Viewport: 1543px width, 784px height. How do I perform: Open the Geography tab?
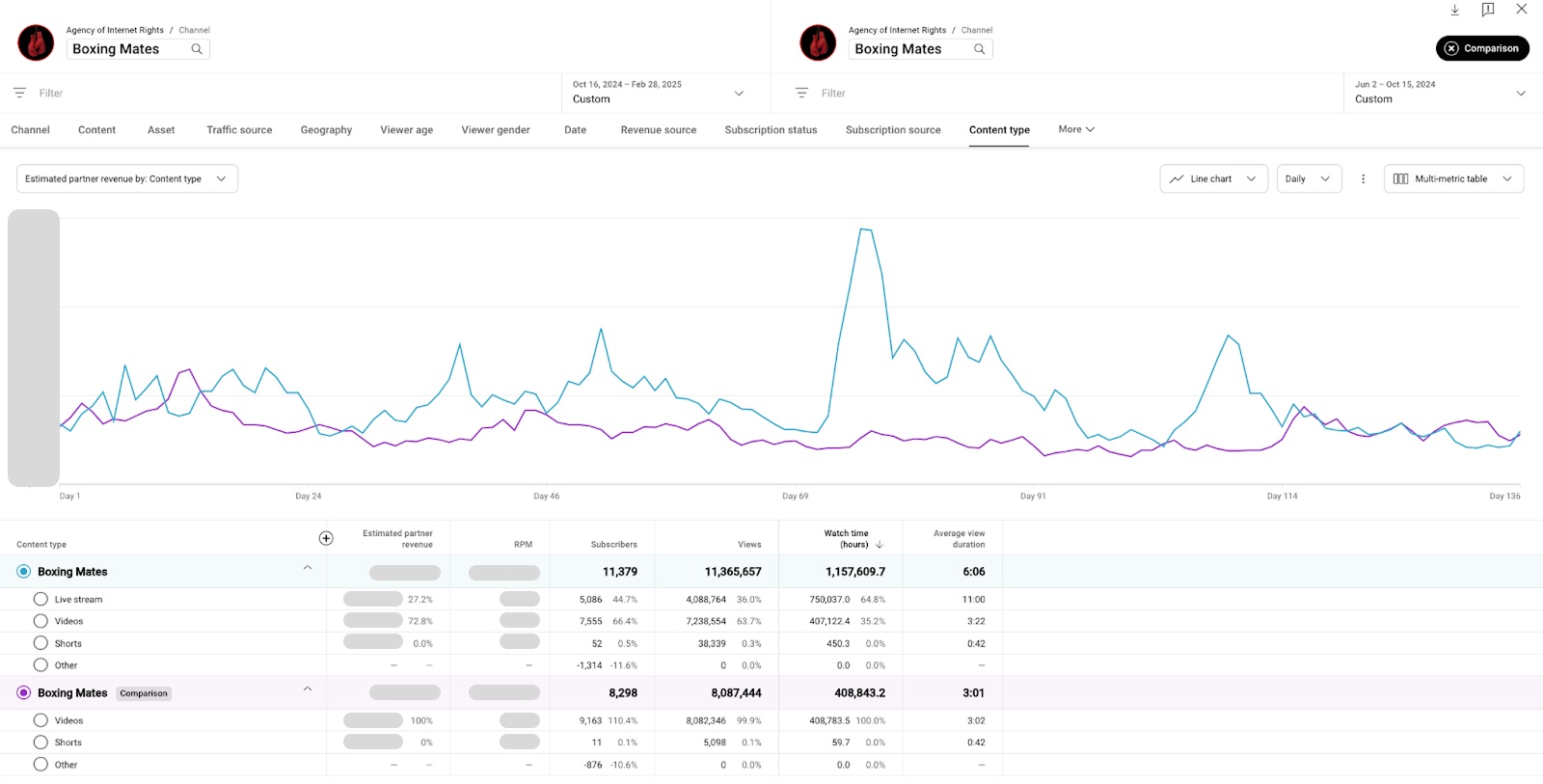(326, 130)
